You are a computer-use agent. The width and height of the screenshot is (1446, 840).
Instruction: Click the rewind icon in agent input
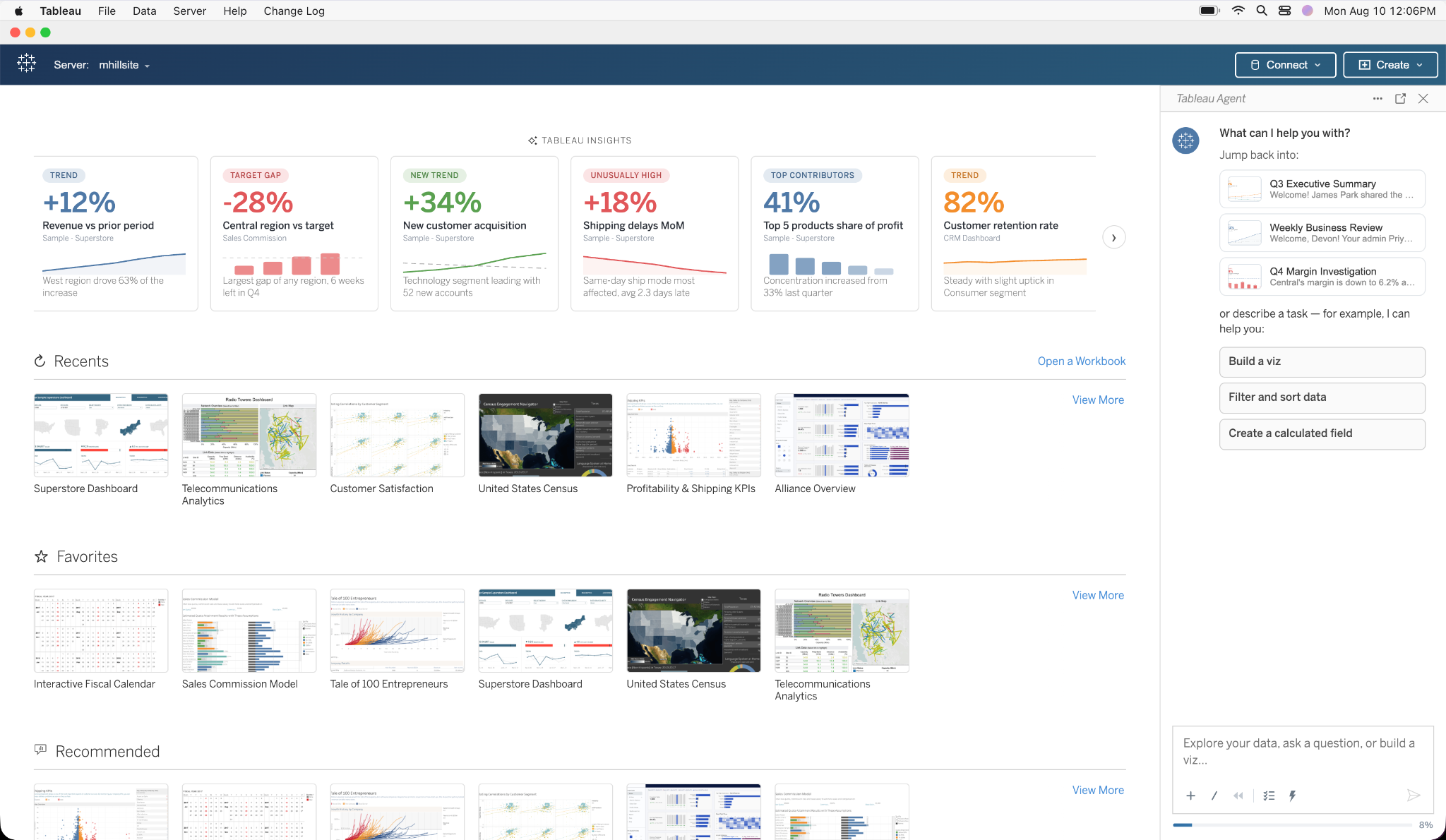click(1238, 796)
